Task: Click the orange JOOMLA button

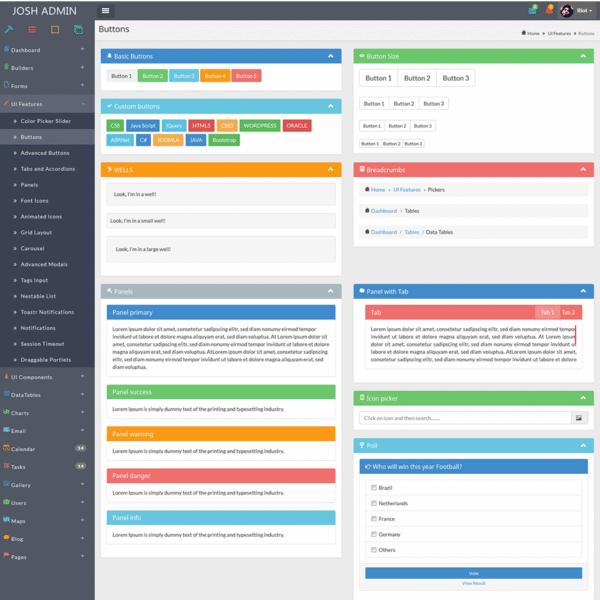Action: (168, 140)
